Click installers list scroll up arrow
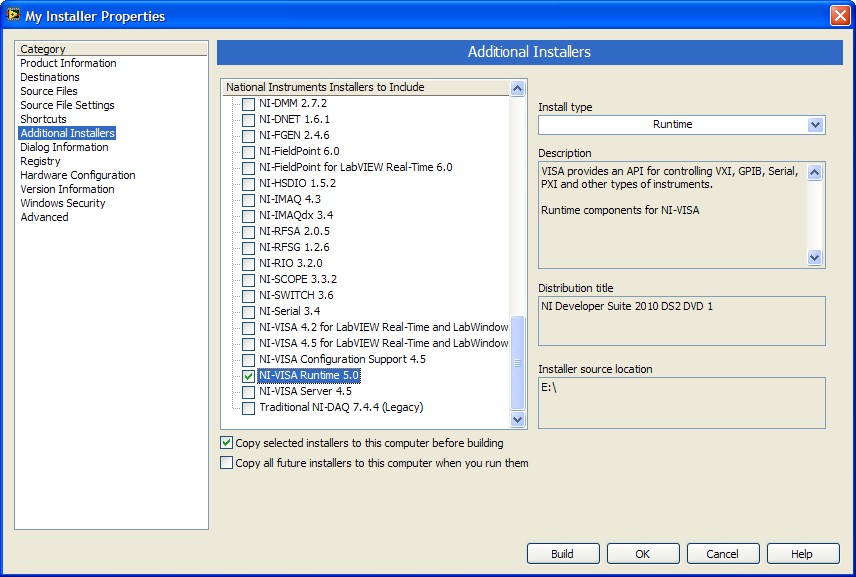This screenshot has height=577, width=856. pyautogui.click(x=517, y=88)
